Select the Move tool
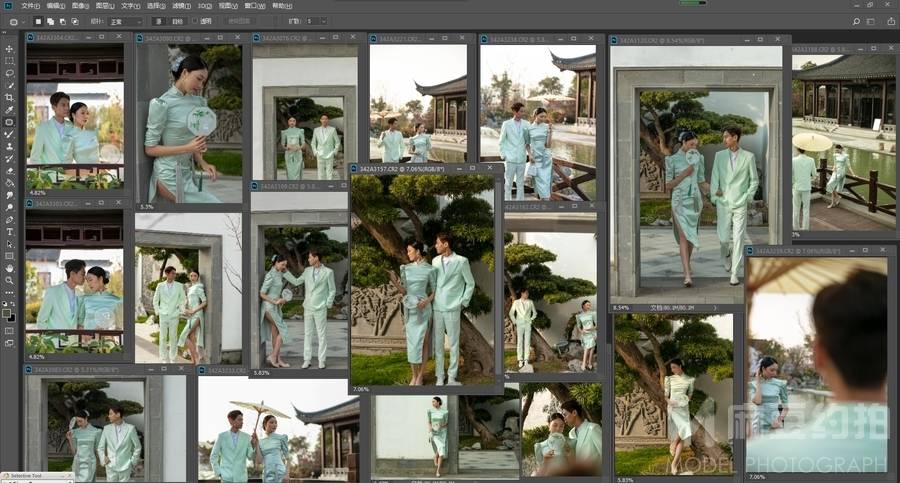 pos(9,49)
